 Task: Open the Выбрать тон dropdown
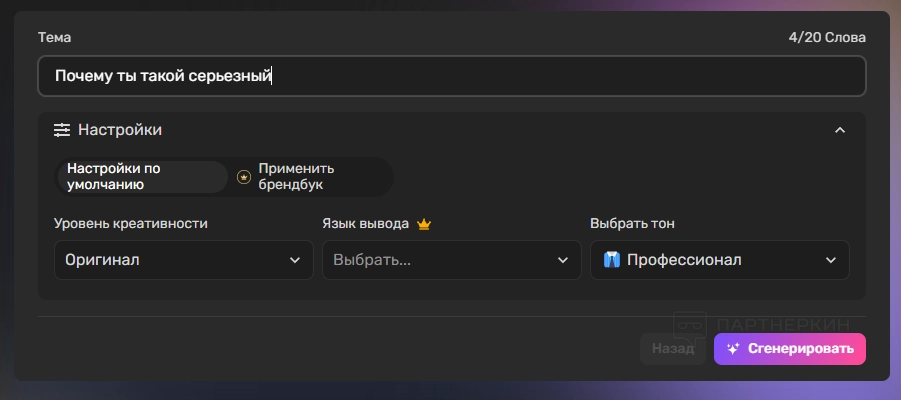(719, 260)
